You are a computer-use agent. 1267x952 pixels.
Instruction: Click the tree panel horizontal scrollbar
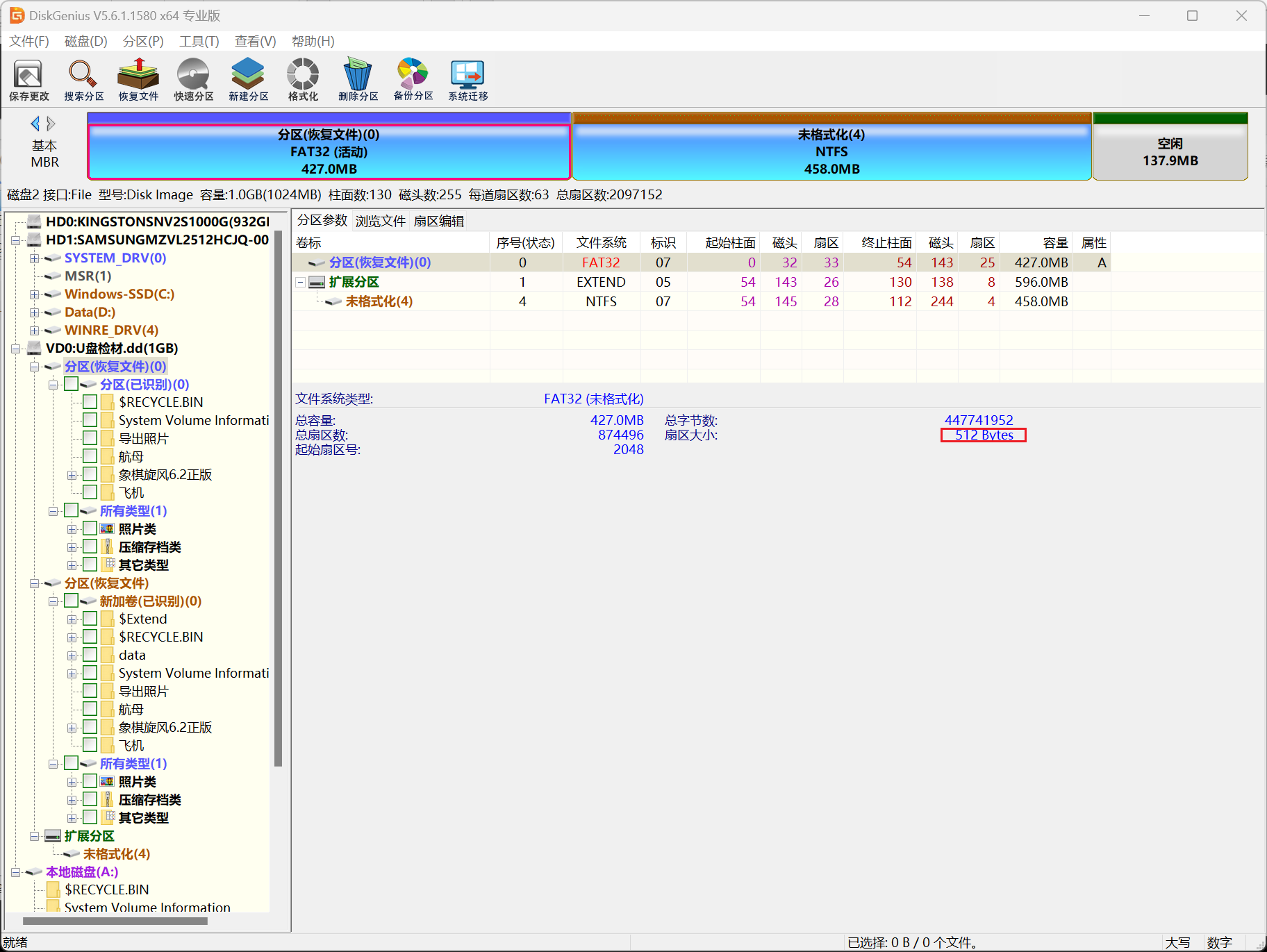click(115, 921)
